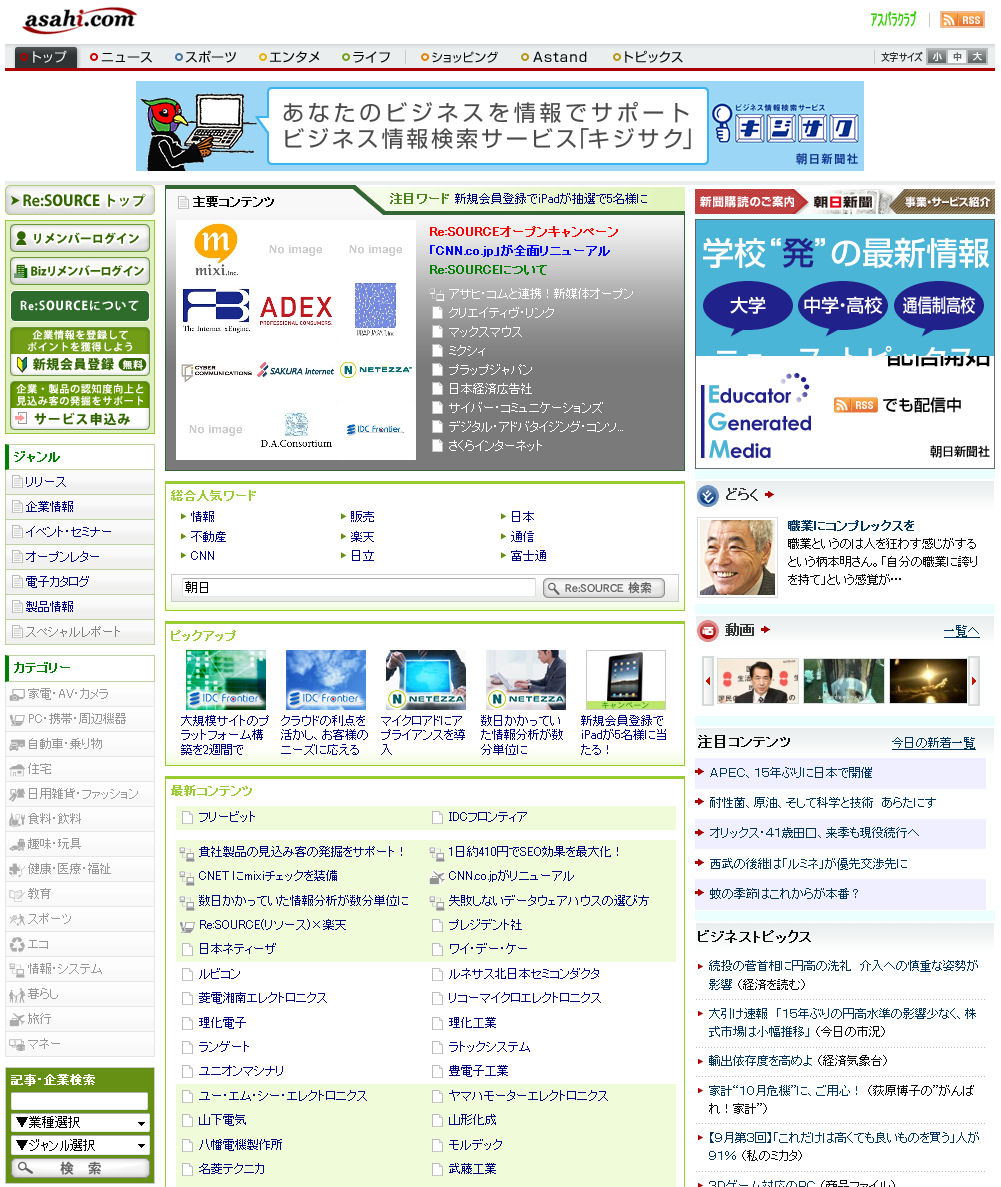
Task: Set font size to large (大)
Action: pos(978,57)
